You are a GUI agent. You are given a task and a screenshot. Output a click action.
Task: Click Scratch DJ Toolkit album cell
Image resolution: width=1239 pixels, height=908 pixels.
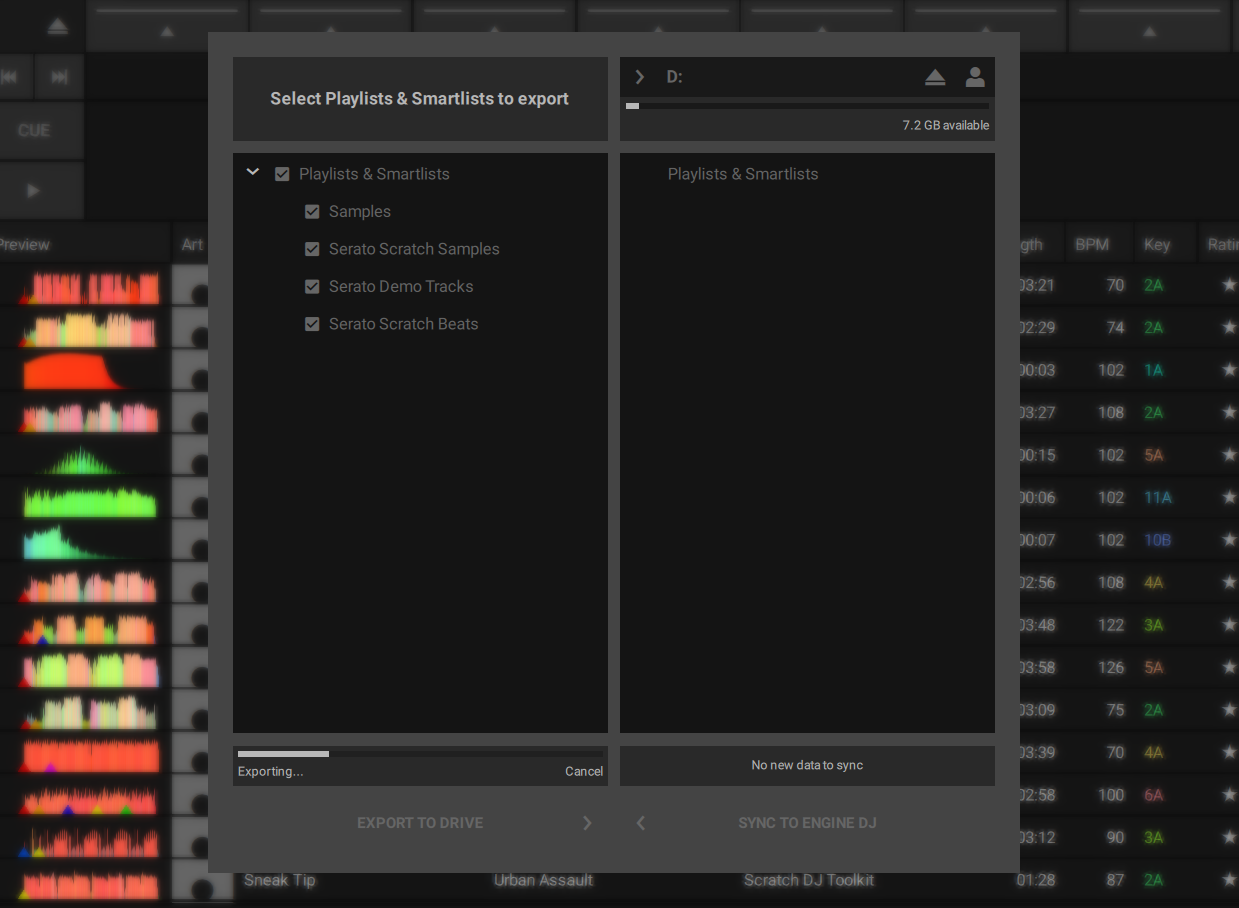[x=809, y=880]
